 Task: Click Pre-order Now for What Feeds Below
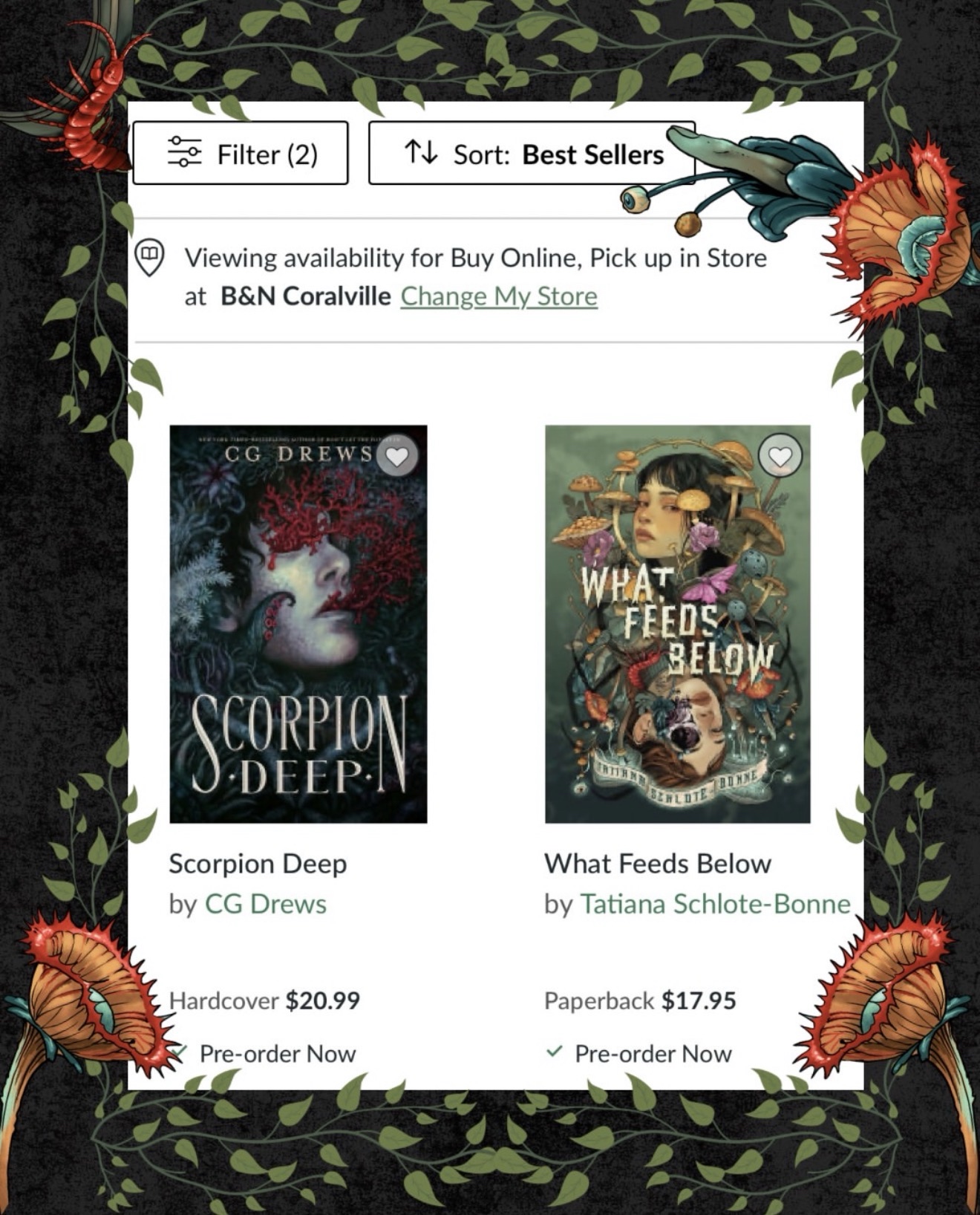[x=653, y=1053]
